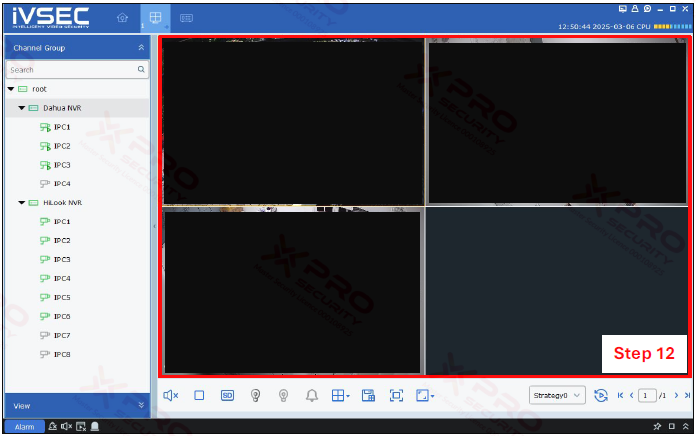Viewport: 696px width, 436px height.
Task: Collapse the root tree node
Action: tap(11, 89)
